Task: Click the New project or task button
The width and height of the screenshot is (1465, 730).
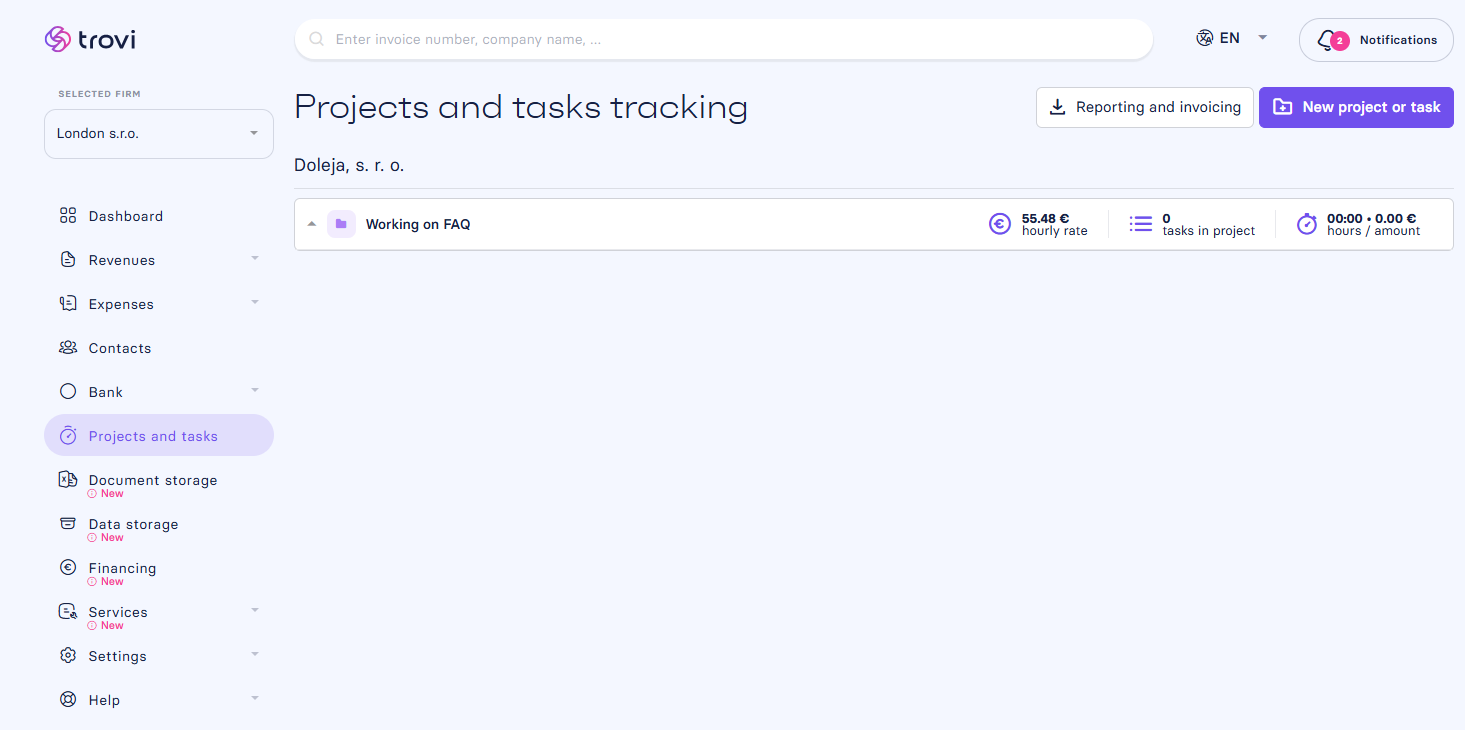Action: [1356, 107]
